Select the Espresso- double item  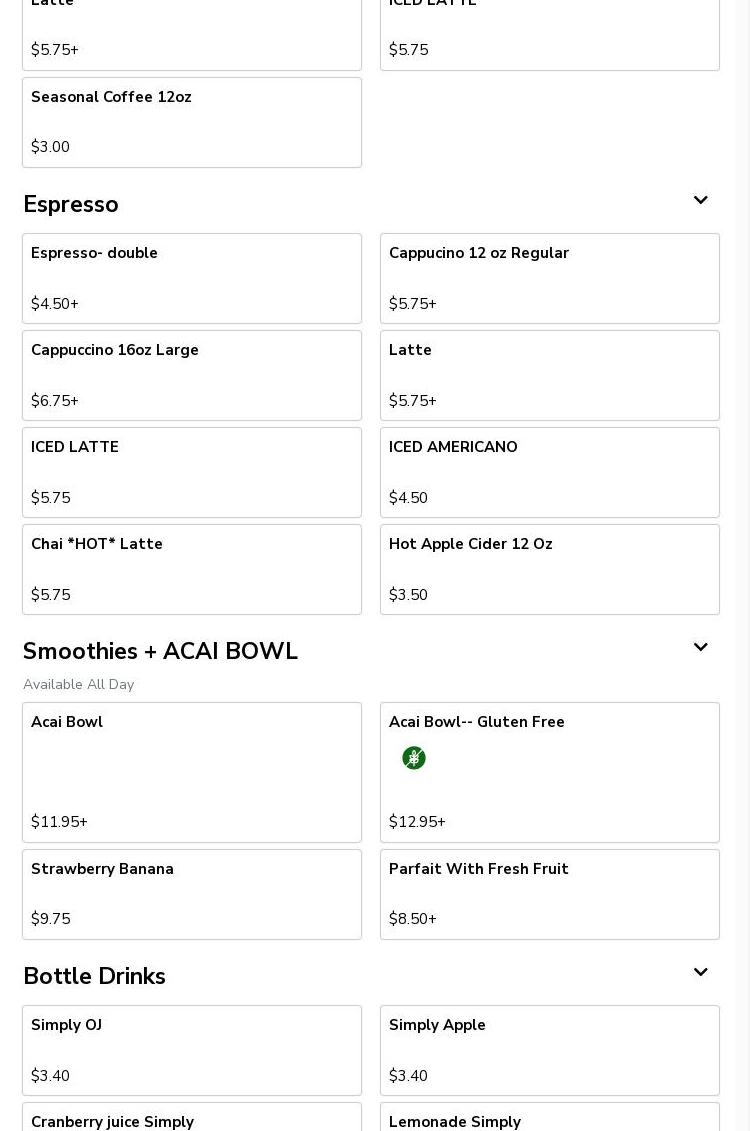point(192,278)
